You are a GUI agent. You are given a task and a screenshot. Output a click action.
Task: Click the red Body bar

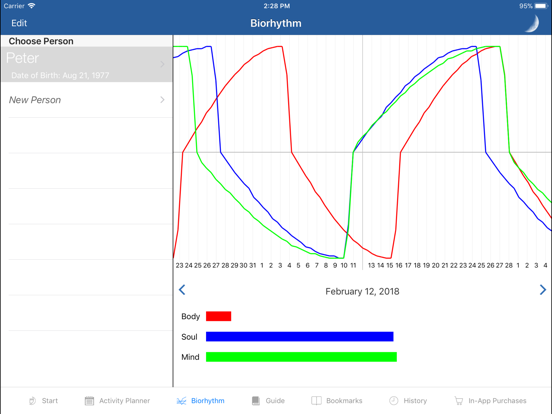pyautogui.click(x=219, y=316)
